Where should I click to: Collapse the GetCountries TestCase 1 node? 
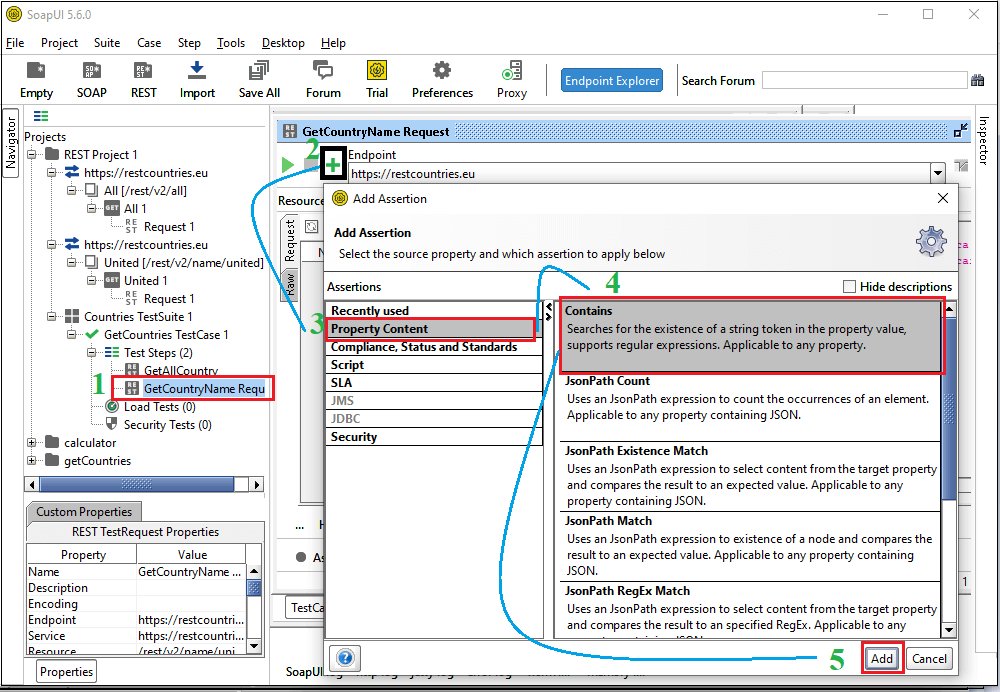pos(72,334)
